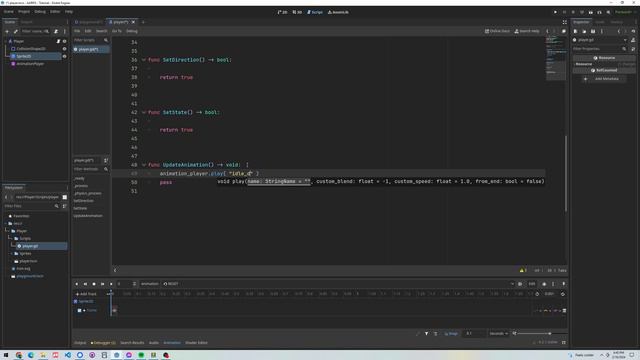The width and height of the screenshot is (640, 360).
Task: Attach a script to the selected node
Action: pyautogui.click(x=56, y=31)
